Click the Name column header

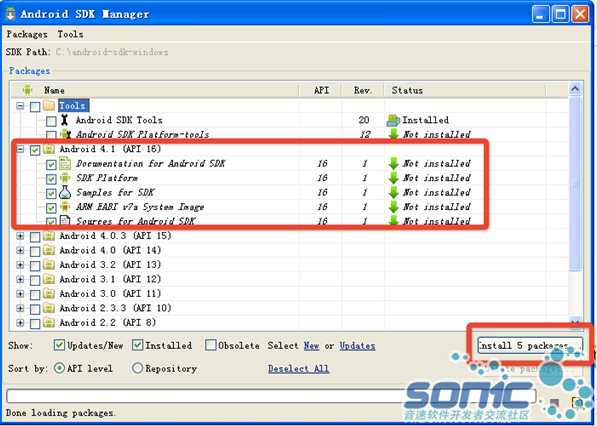(154, 90)
